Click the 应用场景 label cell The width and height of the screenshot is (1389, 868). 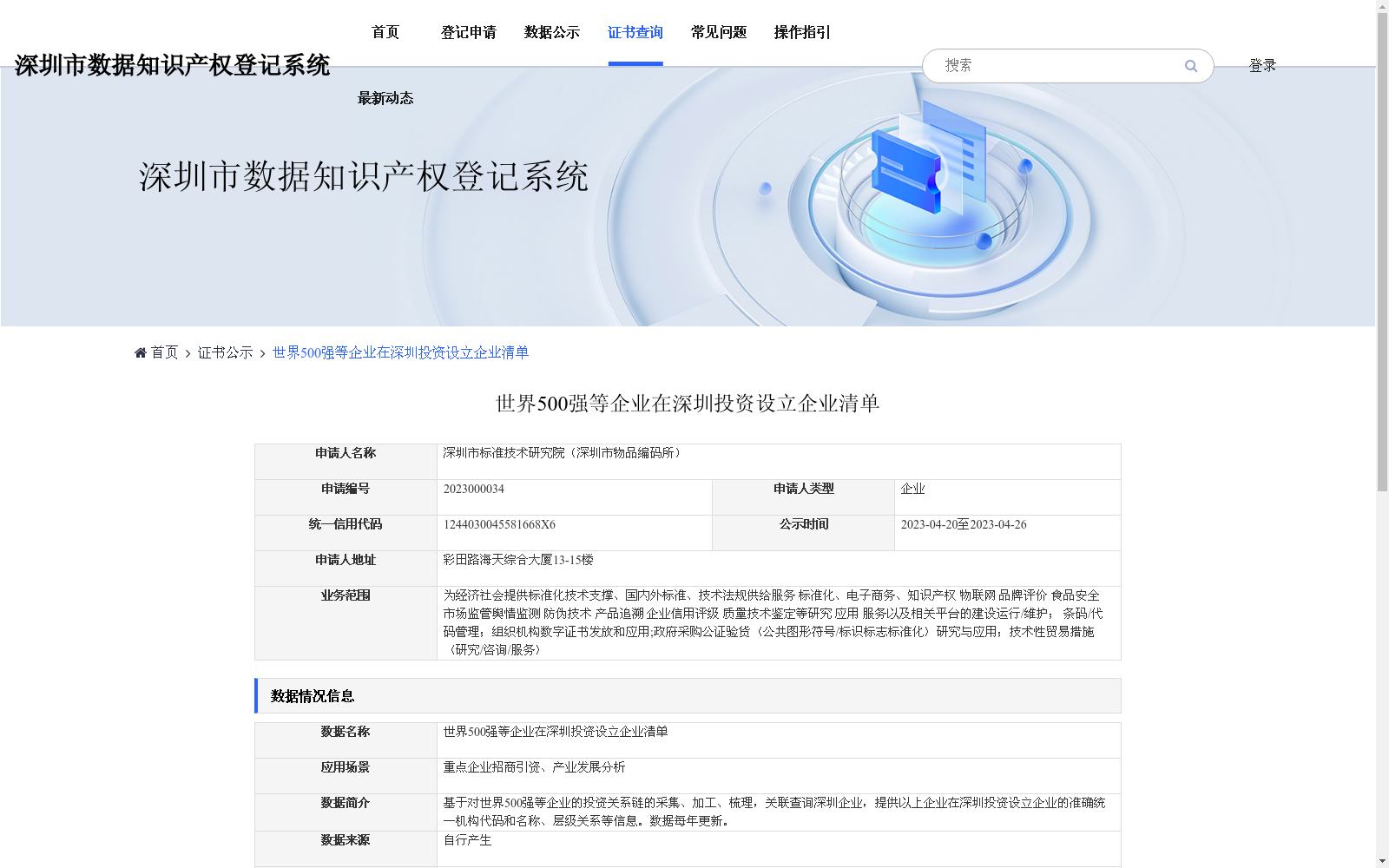coord(346,776)
